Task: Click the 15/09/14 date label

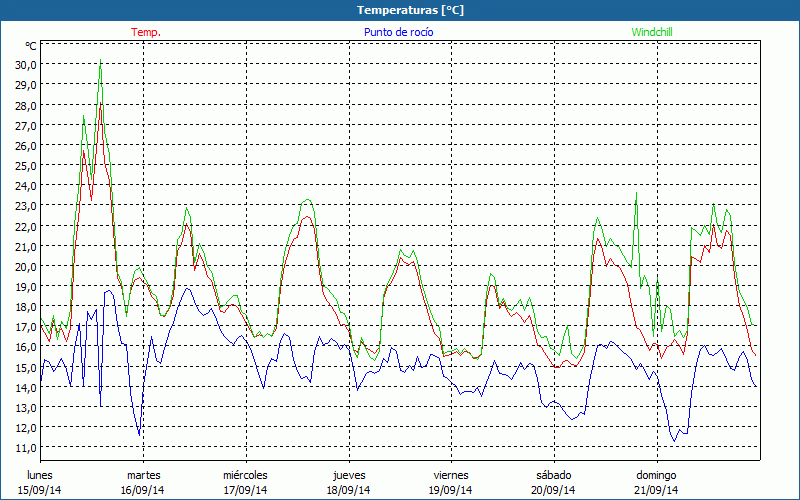Action: (40, 490)
